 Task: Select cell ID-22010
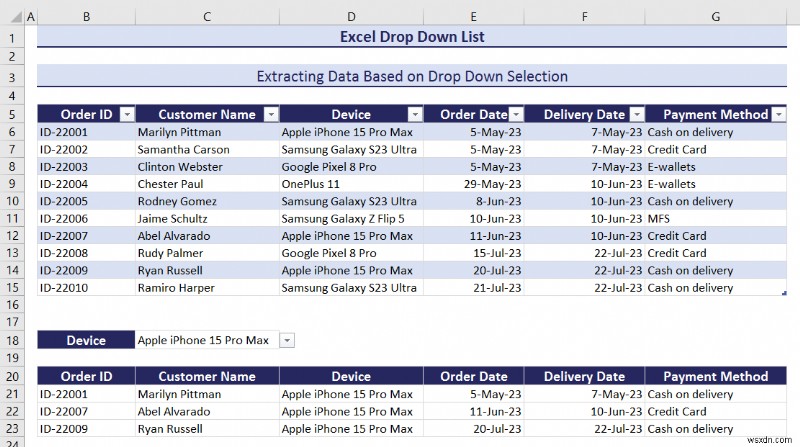pyautogui.click(x=86, y=288)
